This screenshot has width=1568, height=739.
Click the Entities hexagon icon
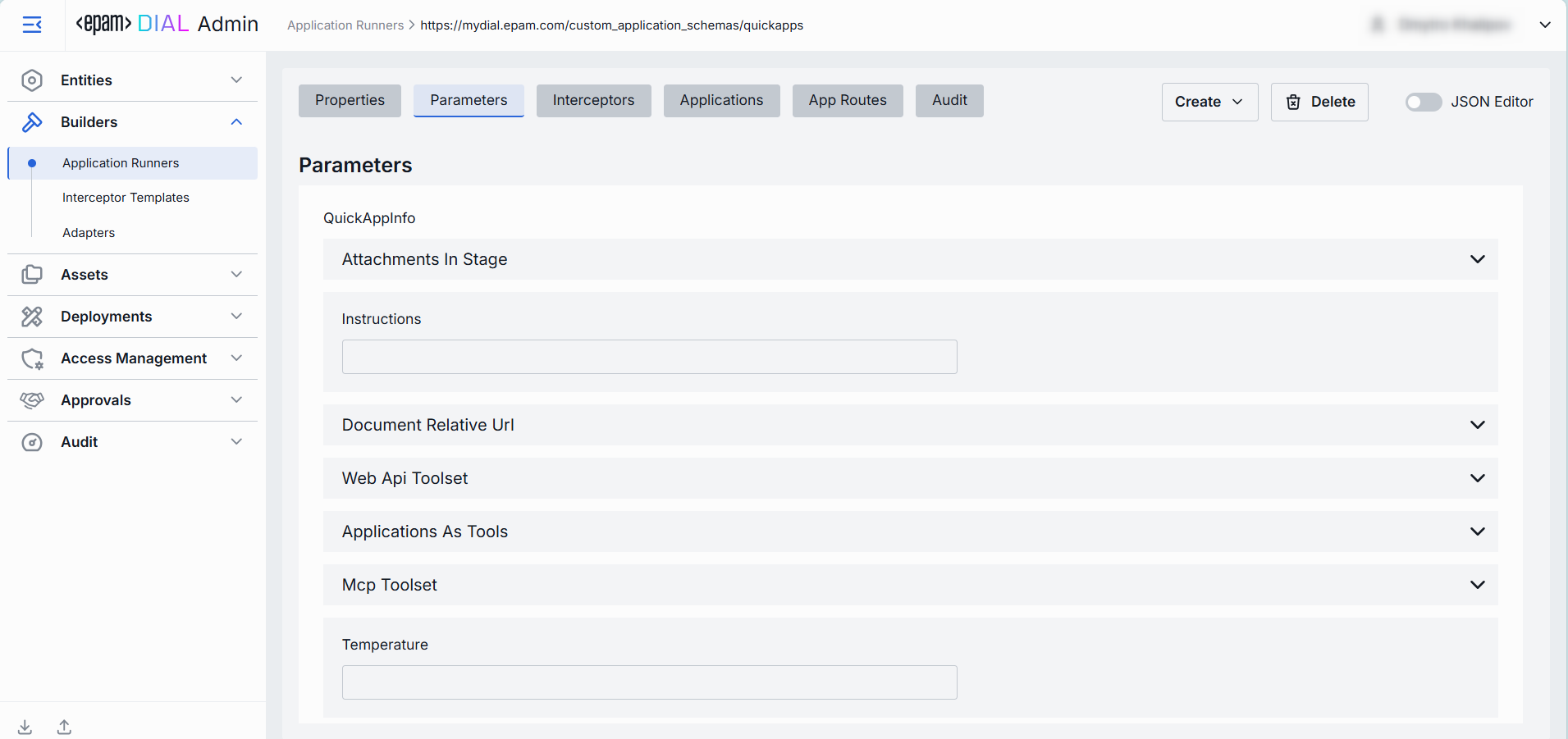pos(32,80)
